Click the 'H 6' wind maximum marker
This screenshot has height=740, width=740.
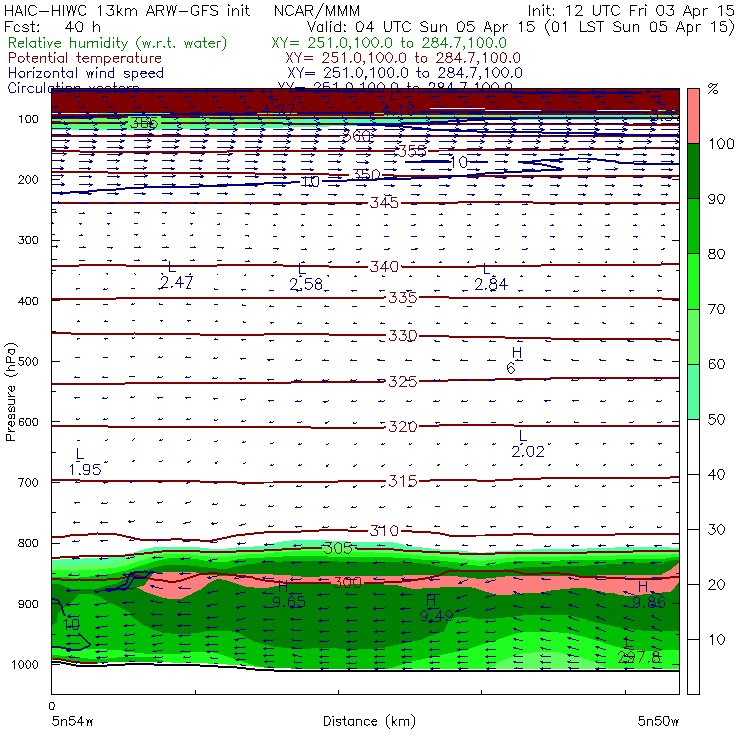pyautogui.click(x=514, y=361)
